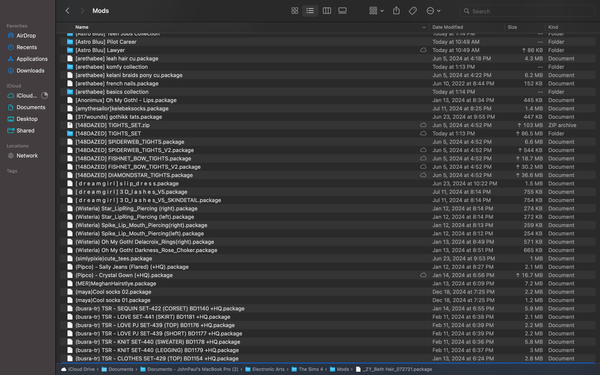The image size is (600, 375).
Task: Switch to column view
Action: 327,11
